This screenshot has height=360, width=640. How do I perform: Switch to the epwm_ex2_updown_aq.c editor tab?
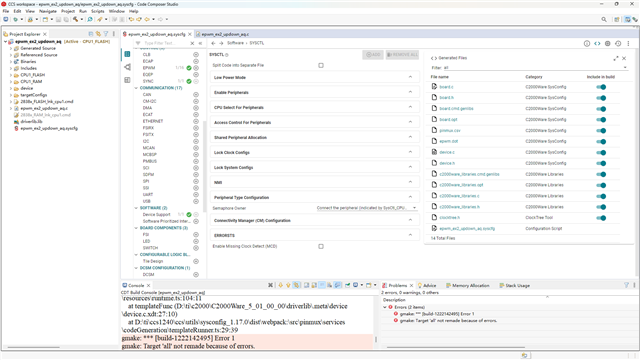225,34
